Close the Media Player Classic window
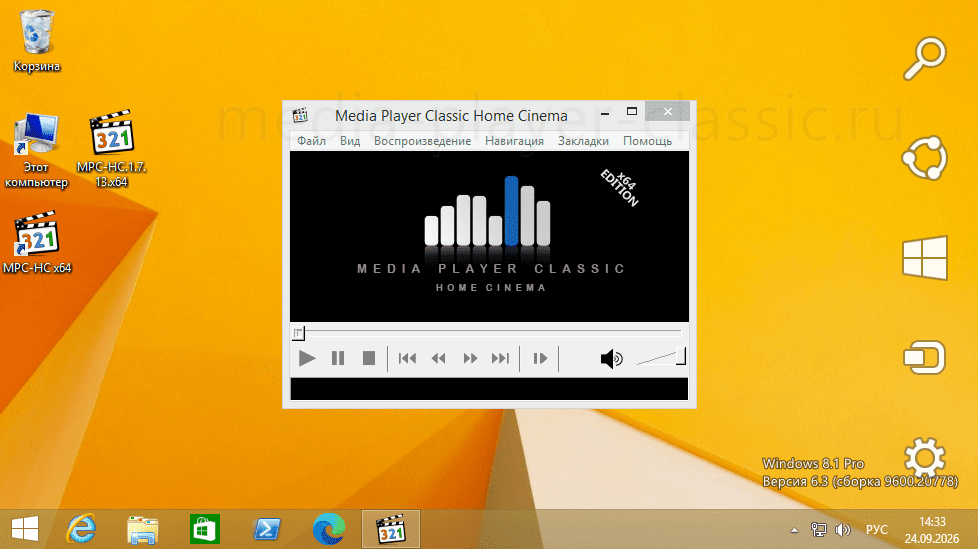This screenshot has height=549, width=978. [x=668, y=112]
